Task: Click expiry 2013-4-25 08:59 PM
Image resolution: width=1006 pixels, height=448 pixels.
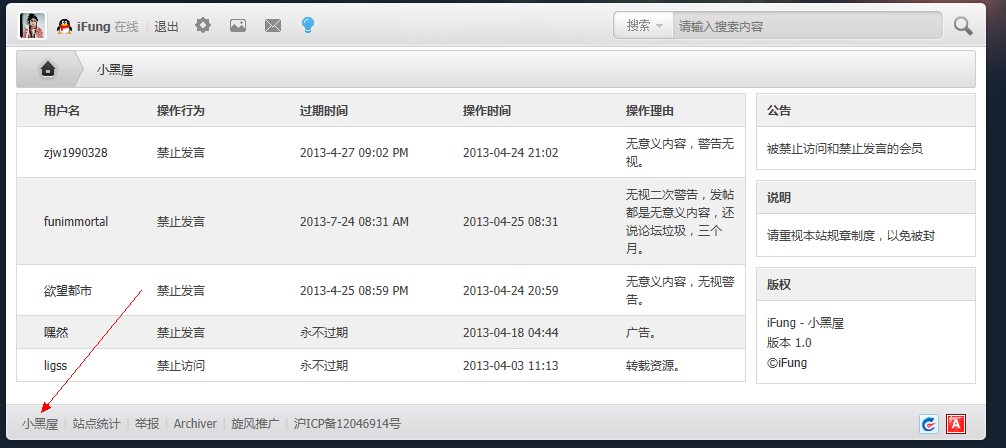Action: pos(354,290)
